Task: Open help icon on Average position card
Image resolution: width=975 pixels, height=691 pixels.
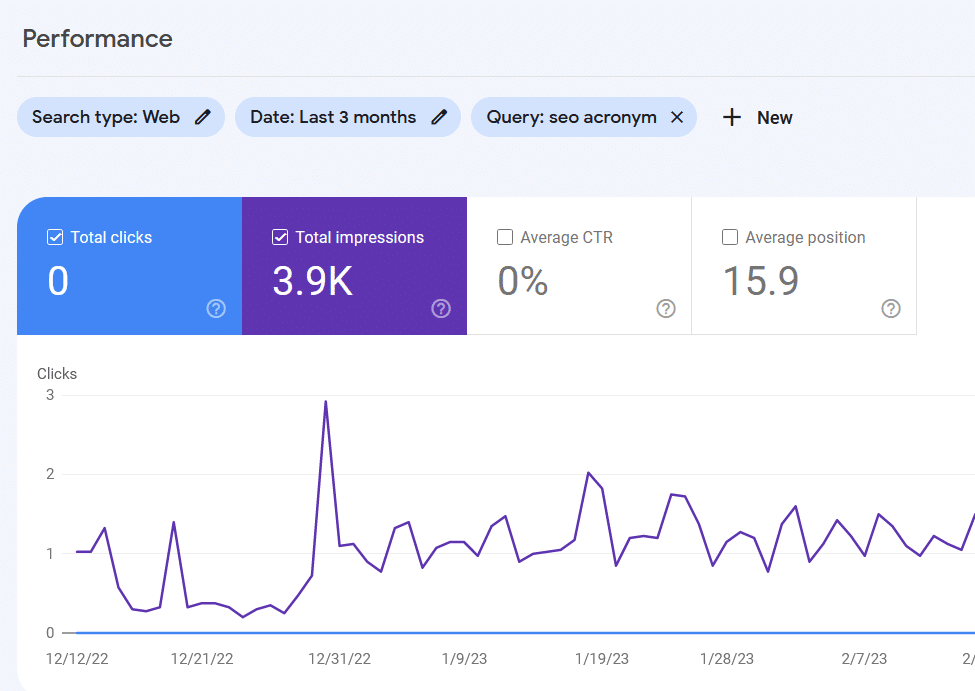Action: pyautogui.click(x=891, y=309)
